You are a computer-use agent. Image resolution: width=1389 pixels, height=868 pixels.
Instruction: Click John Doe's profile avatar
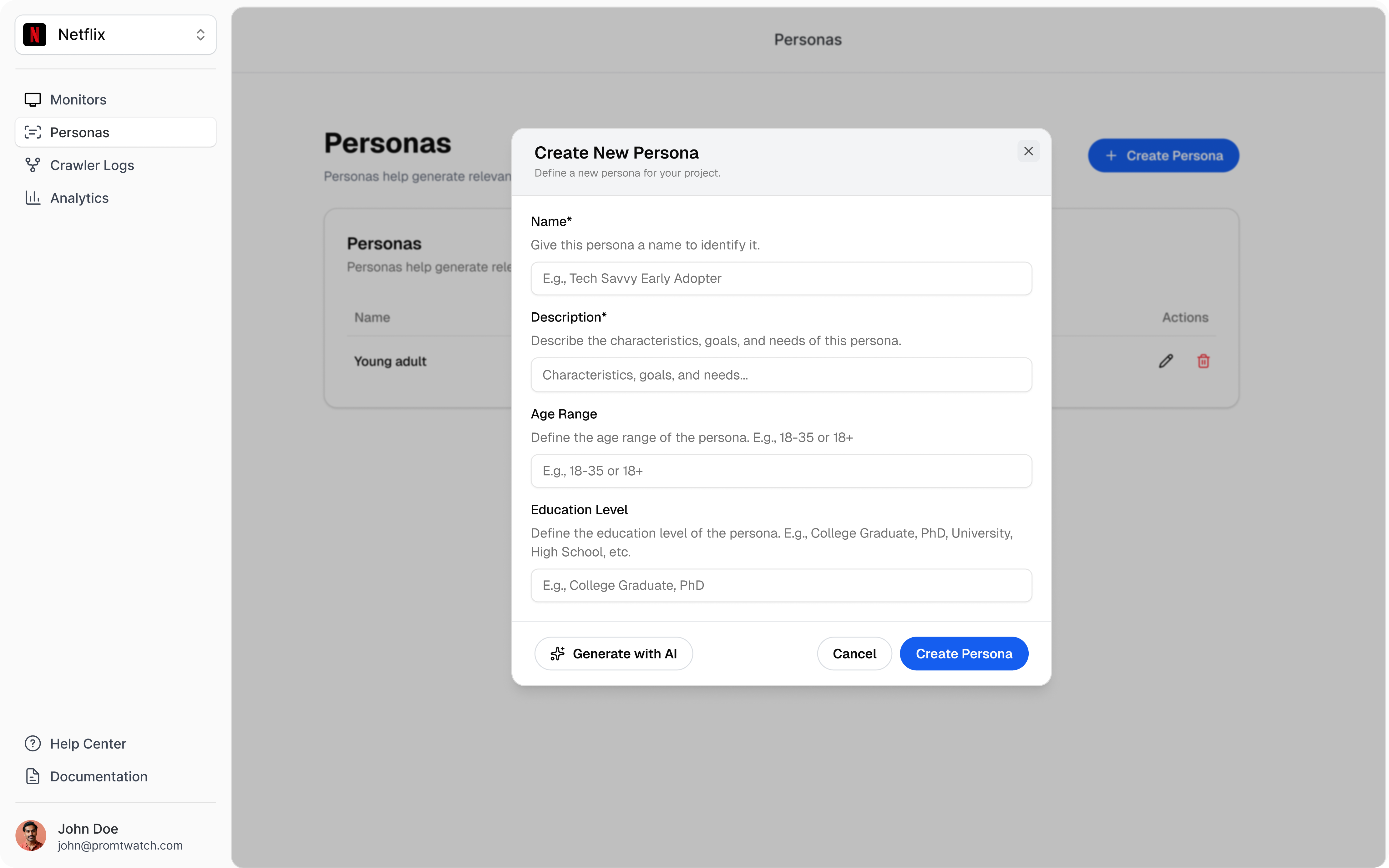[x=31, y=835]
